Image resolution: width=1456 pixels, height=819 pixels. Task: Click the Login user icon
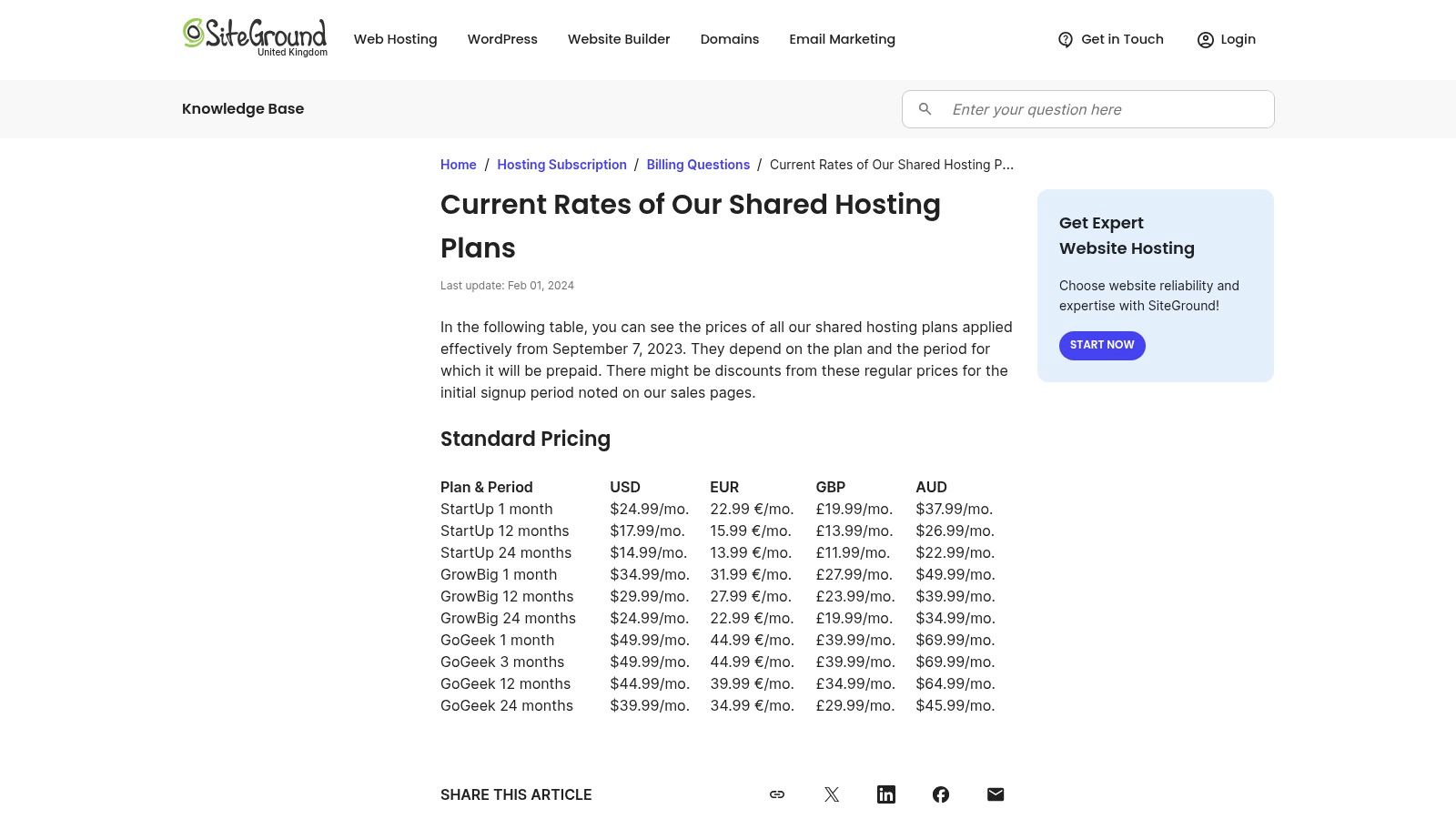(x=1205, y=39)
